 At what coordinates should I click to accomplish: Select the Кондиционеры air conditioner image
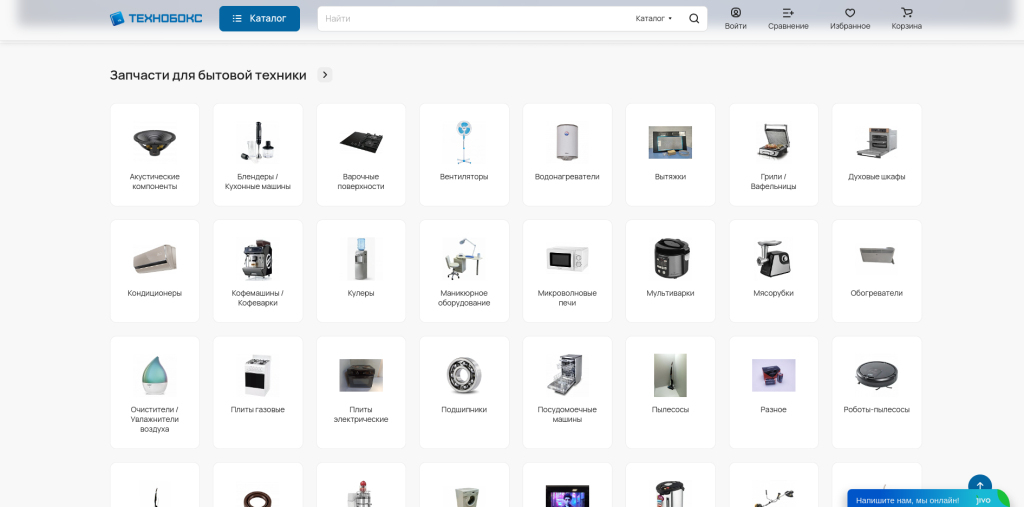coord(155,259)
